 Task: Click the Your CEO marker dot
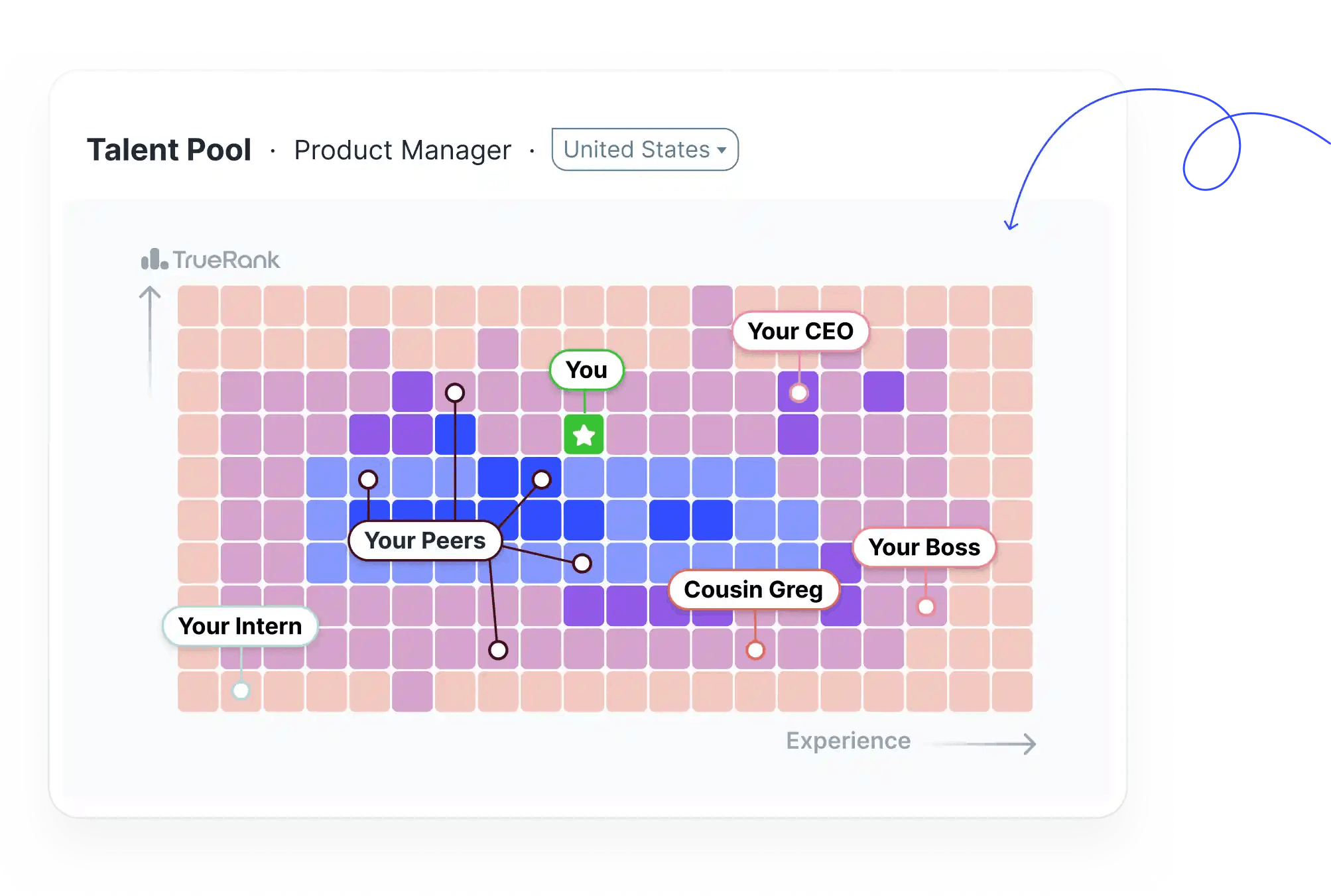click(799, 393)
